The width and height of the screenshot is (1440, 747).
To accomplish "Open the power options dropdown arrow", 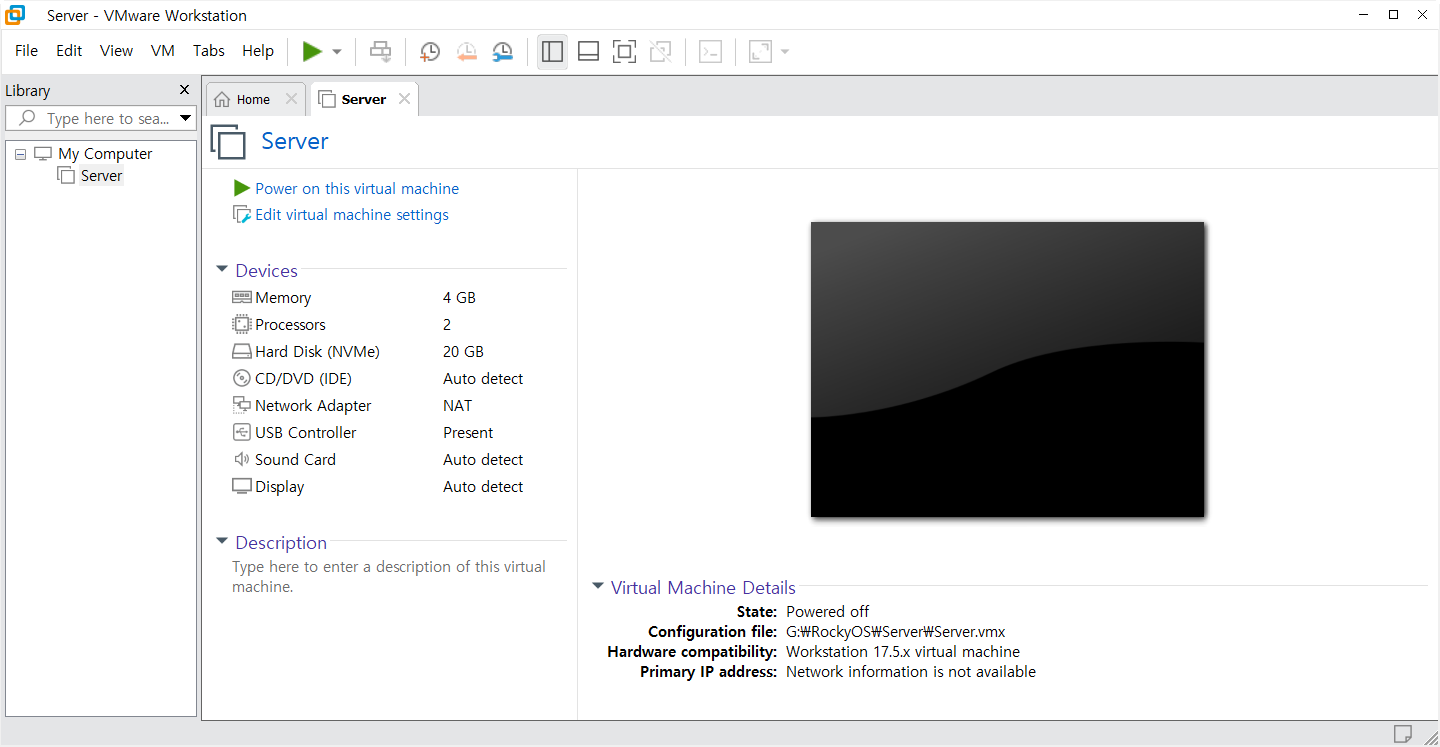I will 337,52.
